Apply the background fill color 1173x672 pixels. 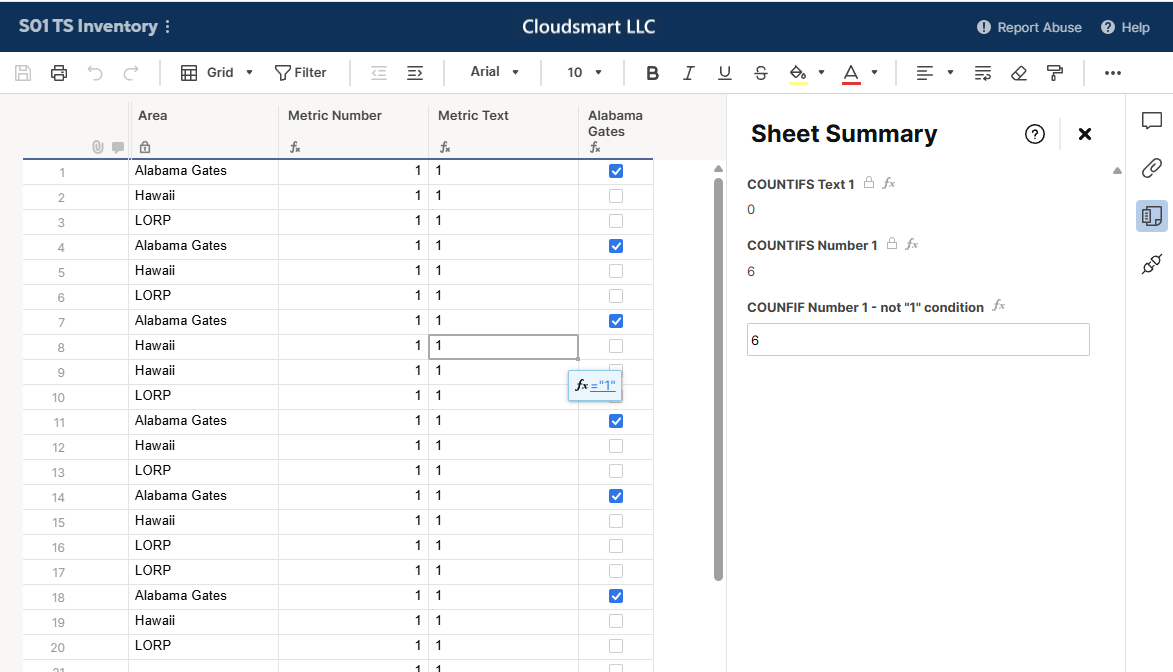point(798,73)
